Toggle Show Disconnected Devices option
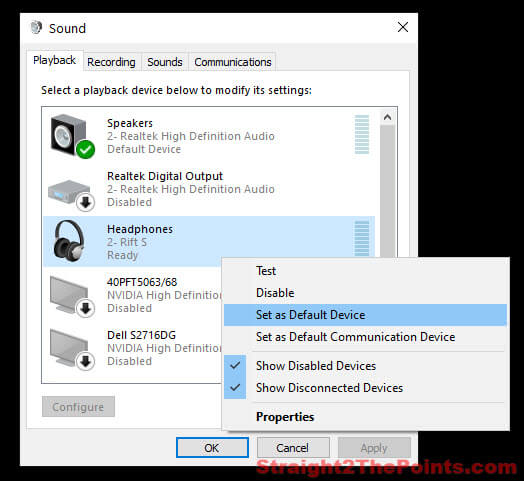Image resolution: width=524 pixels, height=481 pixels. click(365, 388)
